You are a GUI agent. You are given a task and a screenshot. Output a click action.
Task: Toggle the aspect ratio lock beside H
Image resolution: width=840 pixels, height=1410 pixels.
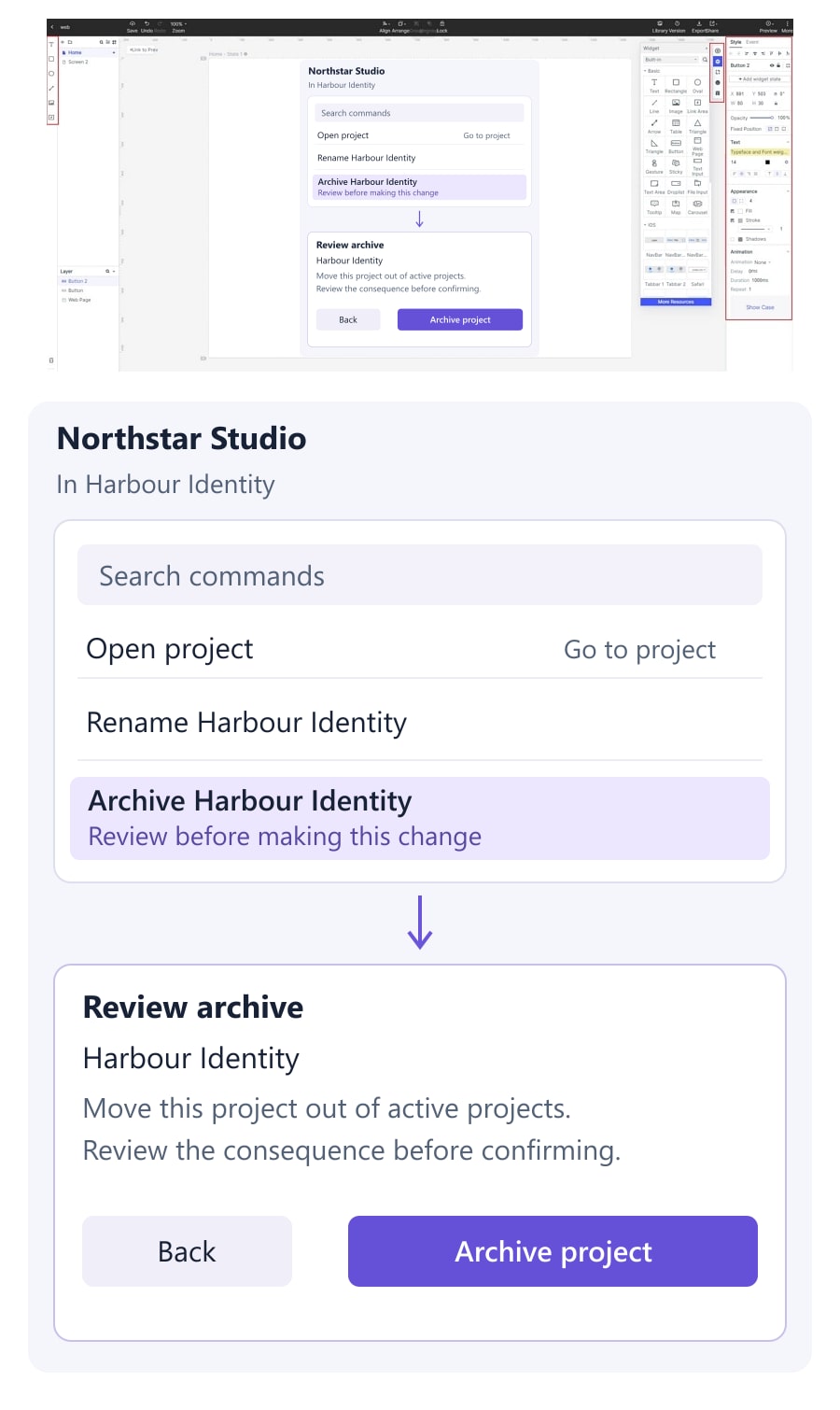pos(776,103)
